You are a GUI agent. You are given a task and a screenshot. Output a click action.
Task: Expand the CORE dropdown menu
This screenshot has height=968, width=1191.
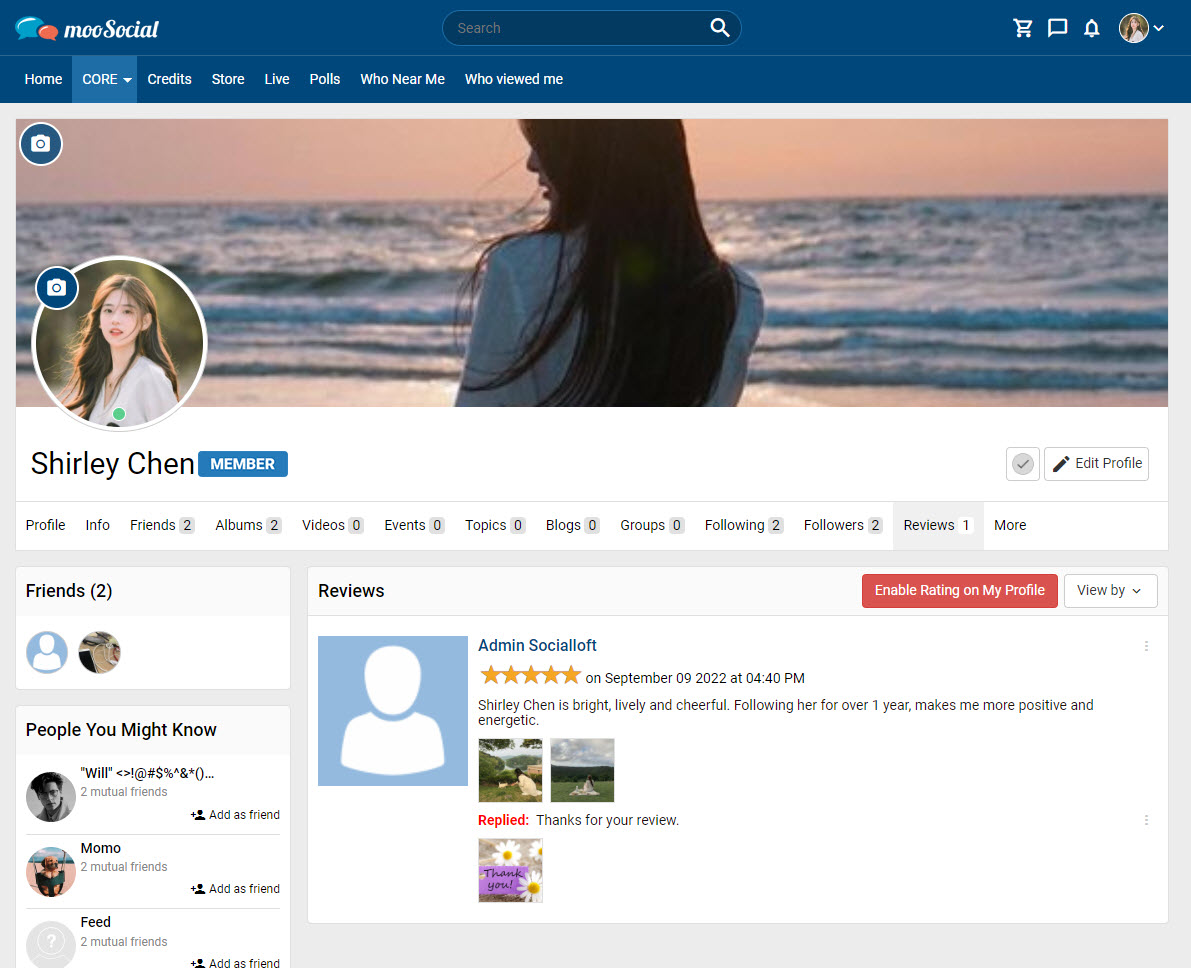(x=105, y=79)
